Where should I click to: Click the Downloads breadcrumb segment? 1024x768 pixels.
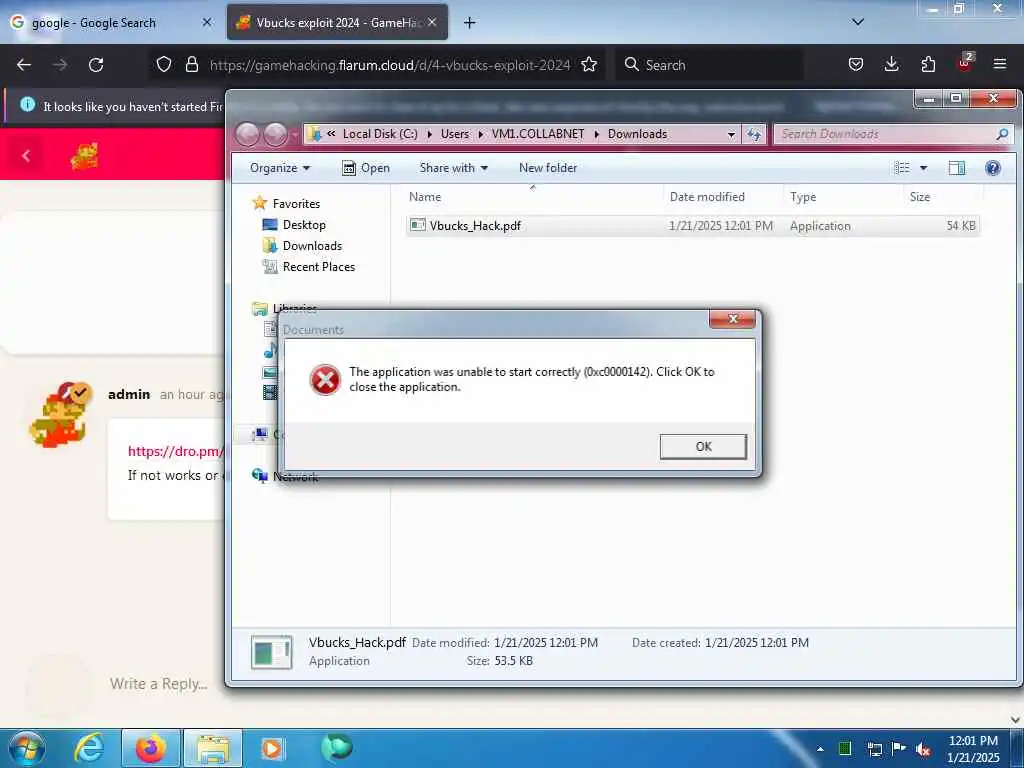tap(637, 134)
